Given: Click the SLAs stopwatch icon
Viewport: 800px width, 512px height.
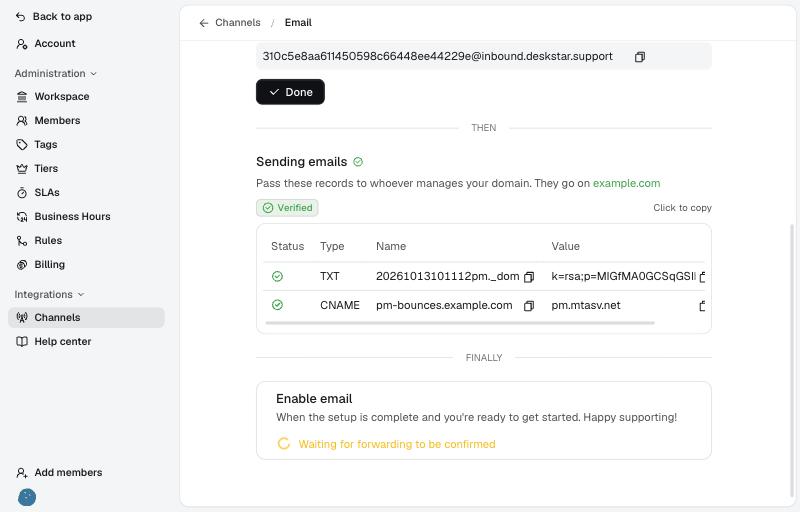Looking at the screenshot, I should (22, 193).
